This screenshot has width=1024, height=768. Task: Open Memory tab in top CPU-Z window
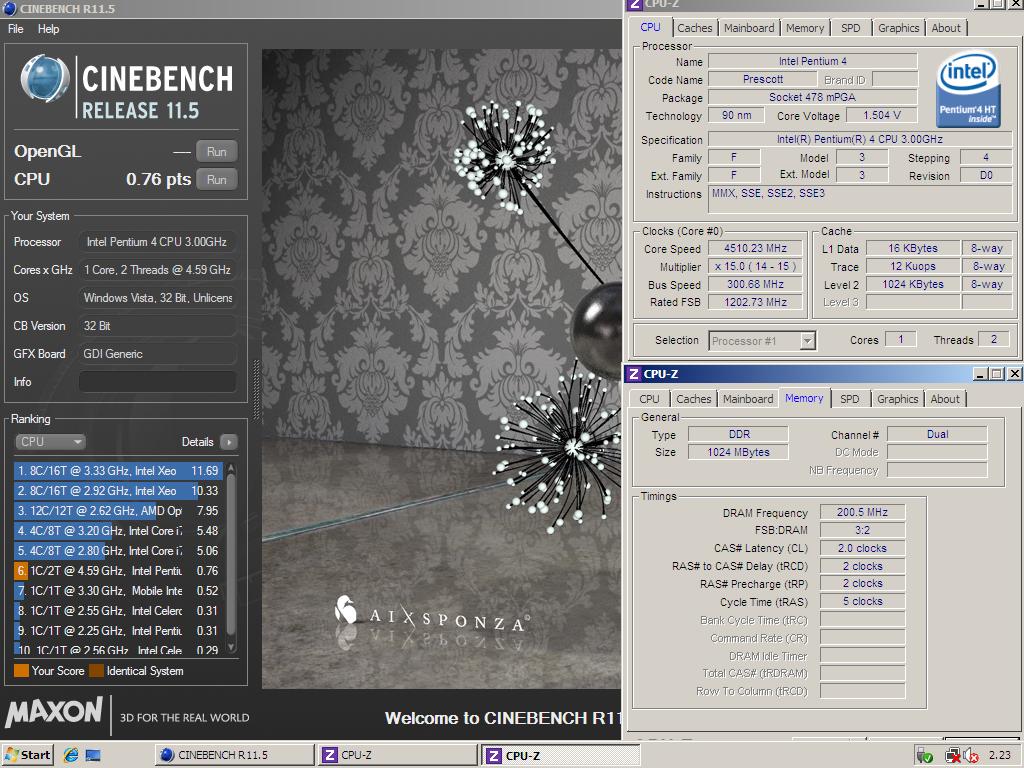tap(805, 28)
